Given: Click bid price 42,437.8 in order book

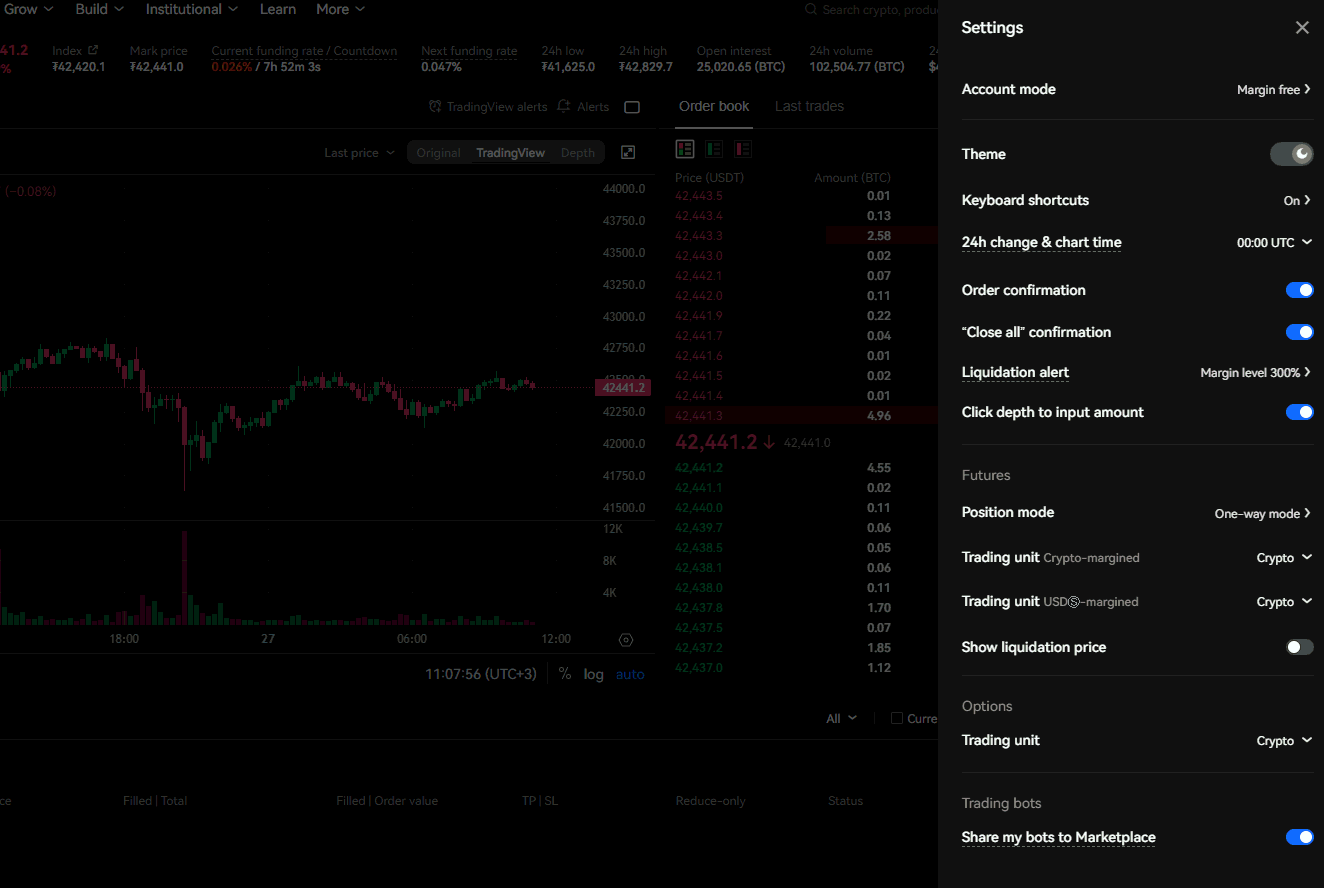Looking at the screenshot, I should coord(697,608).
